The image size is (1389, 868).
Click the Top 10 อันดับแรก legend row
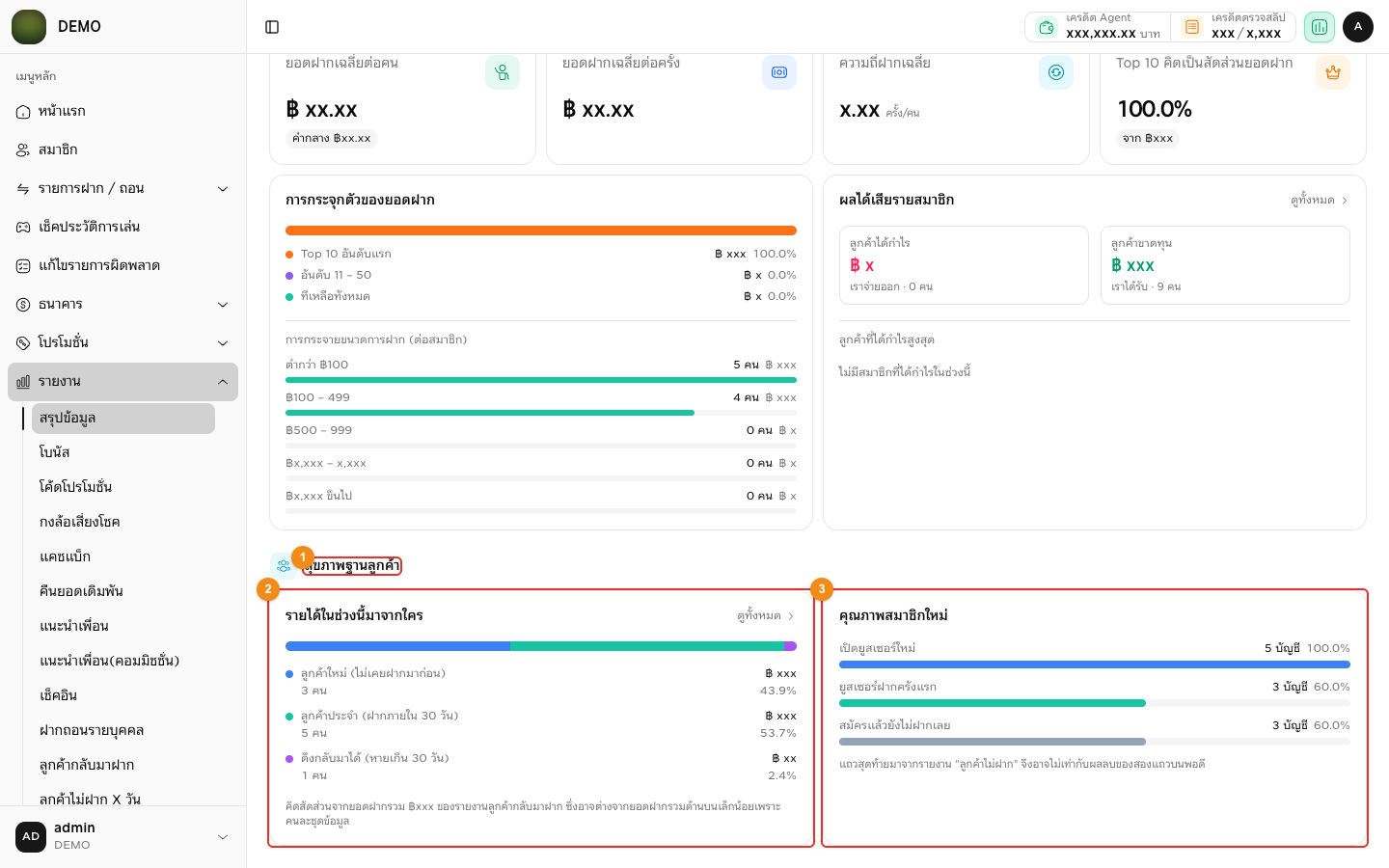click(541, 254)
